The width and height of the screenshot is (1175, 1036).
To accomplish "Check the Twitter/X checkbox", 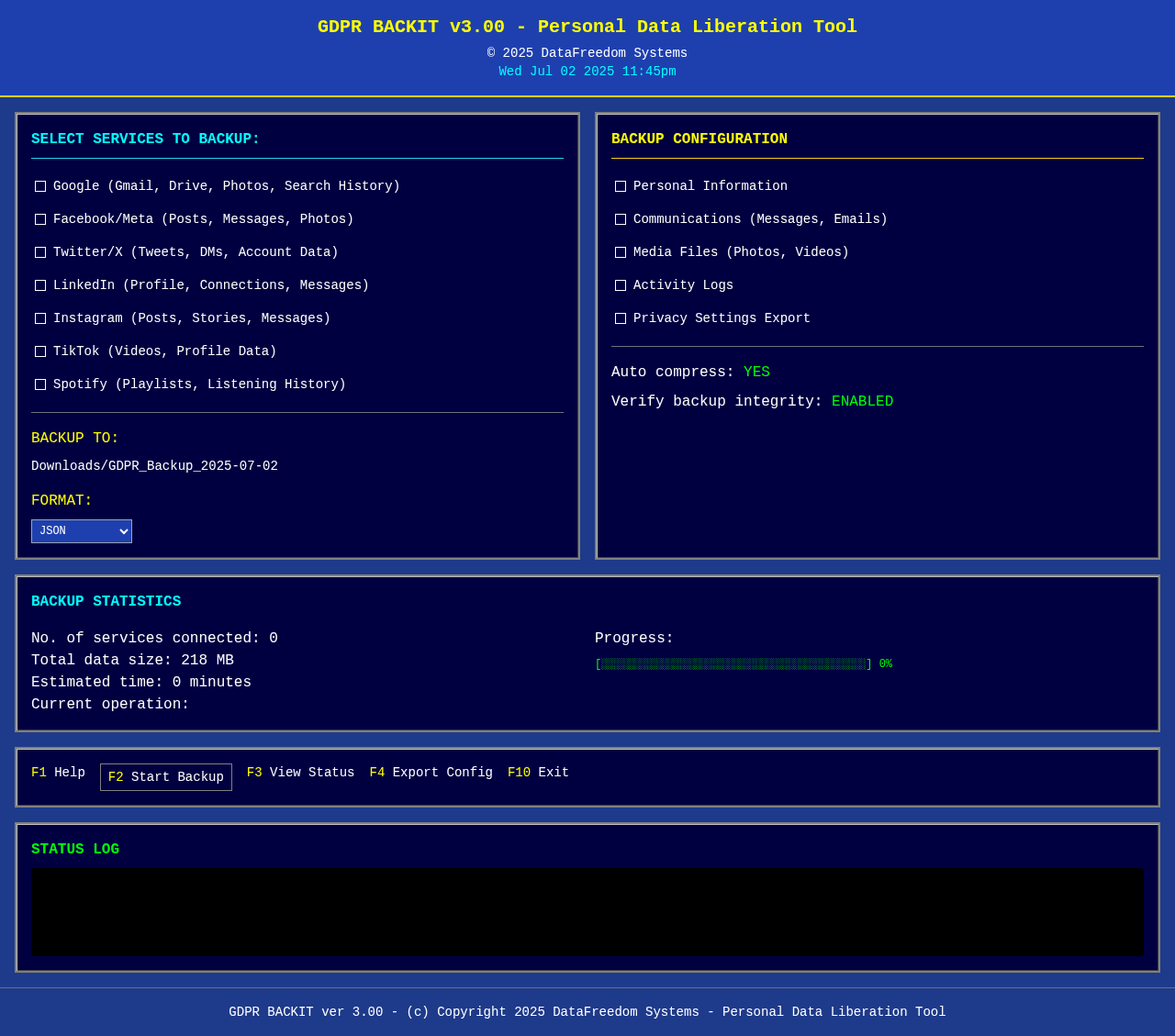I will (x=39, y=251).
